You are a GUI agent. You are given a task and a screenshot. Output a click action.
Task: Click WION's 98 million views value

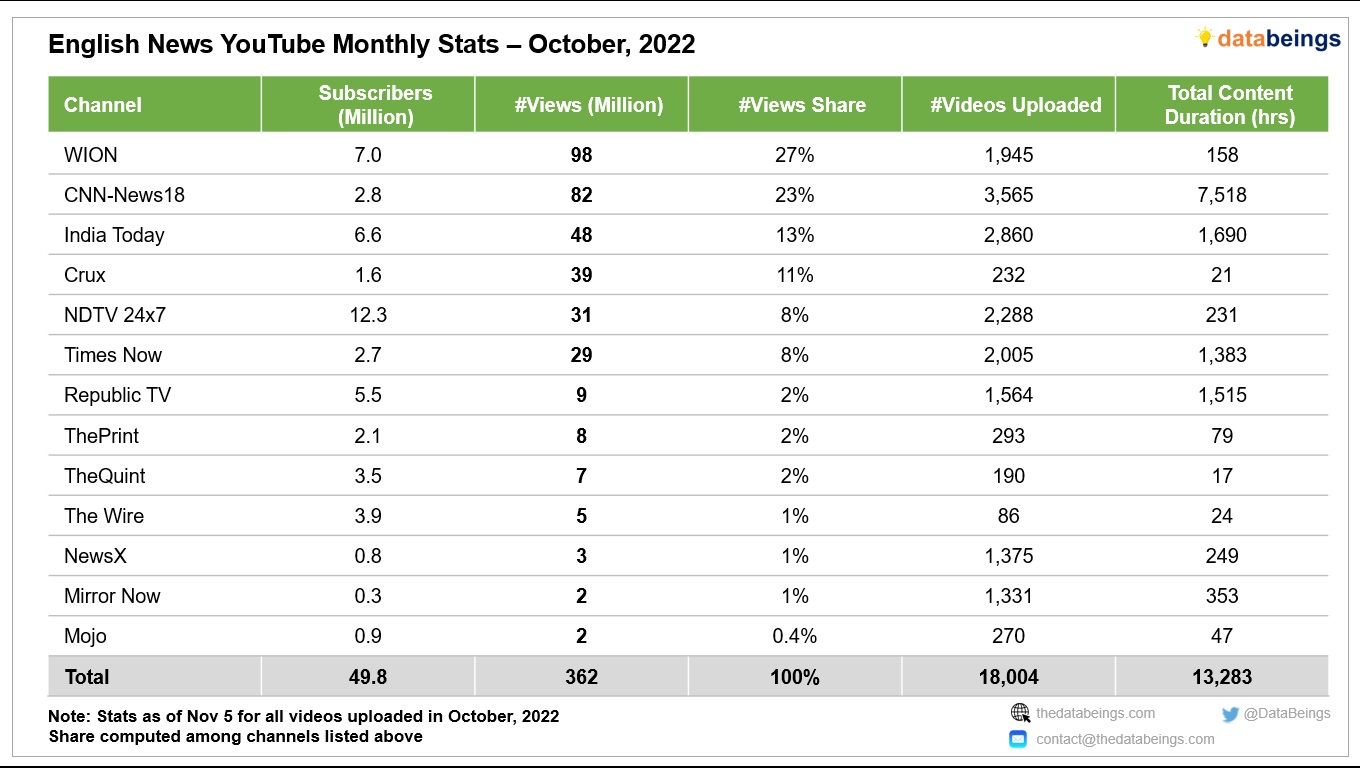(581, 155)
